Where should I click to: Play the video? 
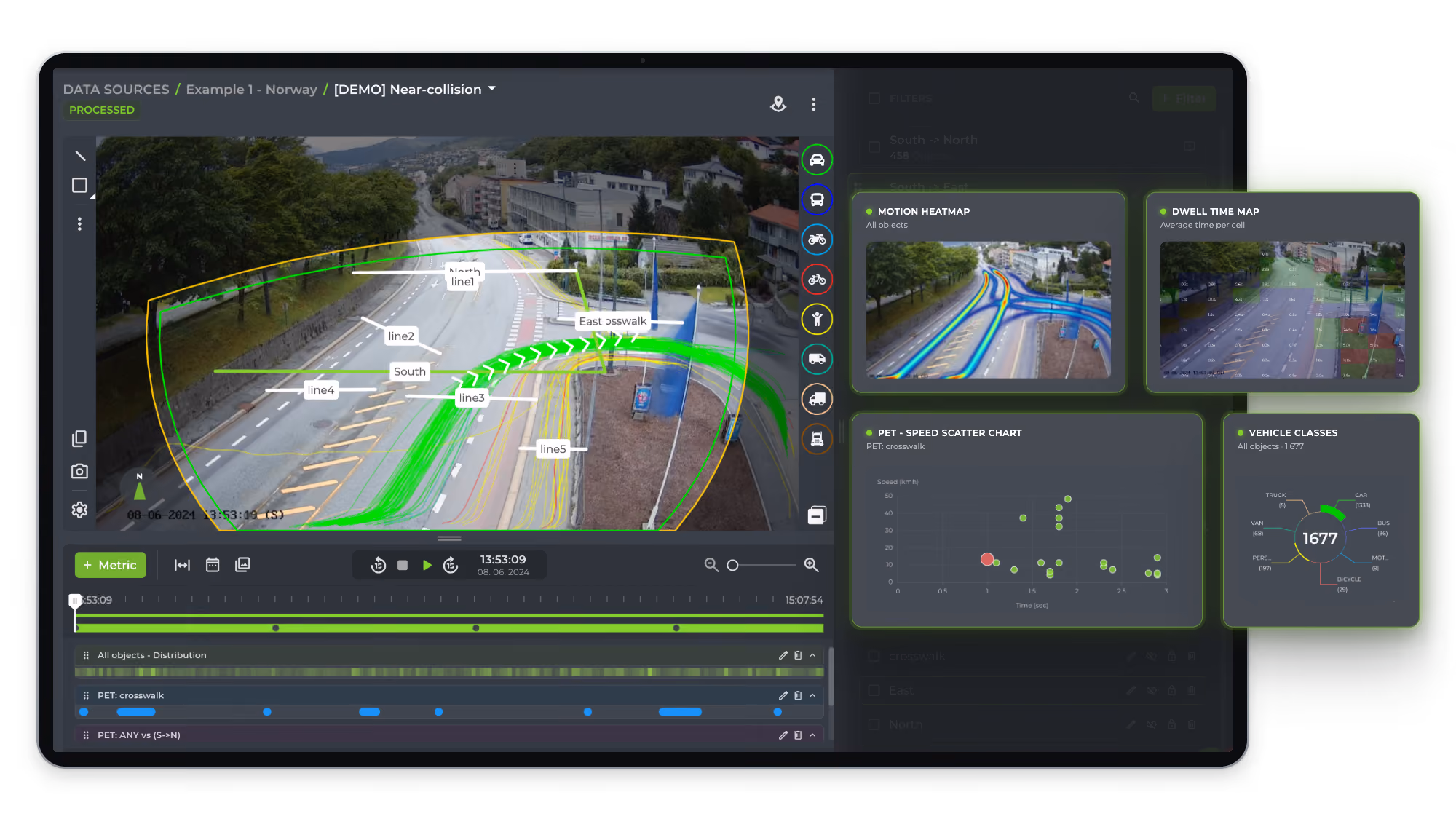427,565
